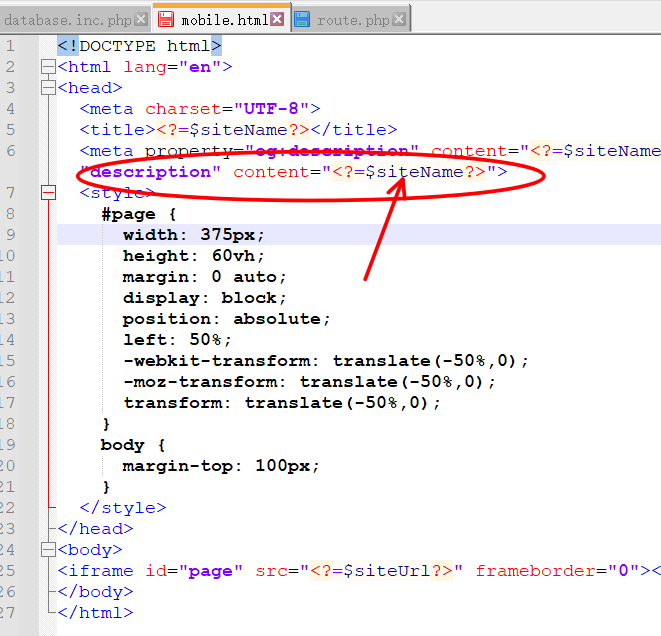
Task: Close the route.php tab
Action: 400,19
